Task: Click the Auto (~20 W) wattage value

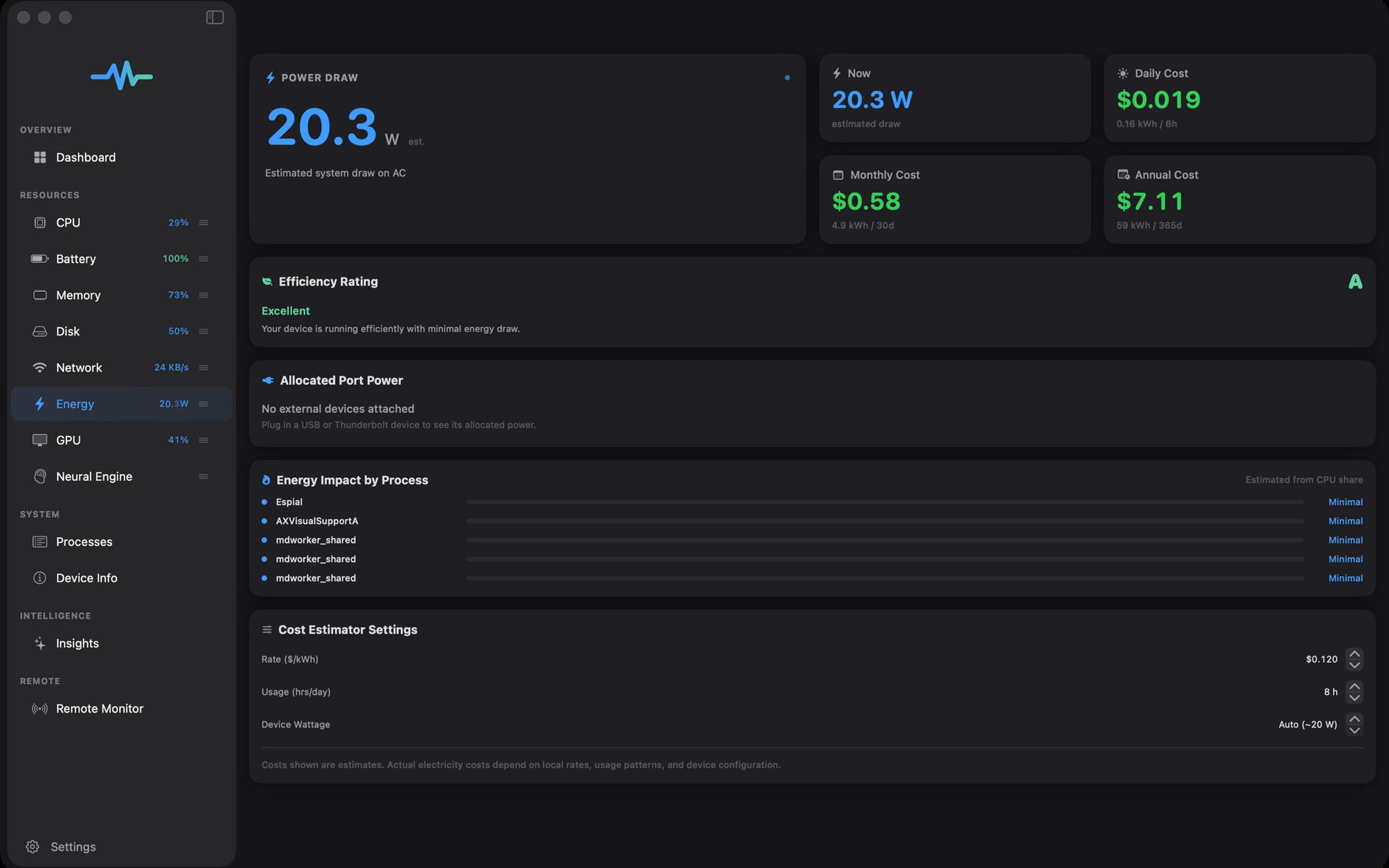Action: click(x=1308, y=724)
